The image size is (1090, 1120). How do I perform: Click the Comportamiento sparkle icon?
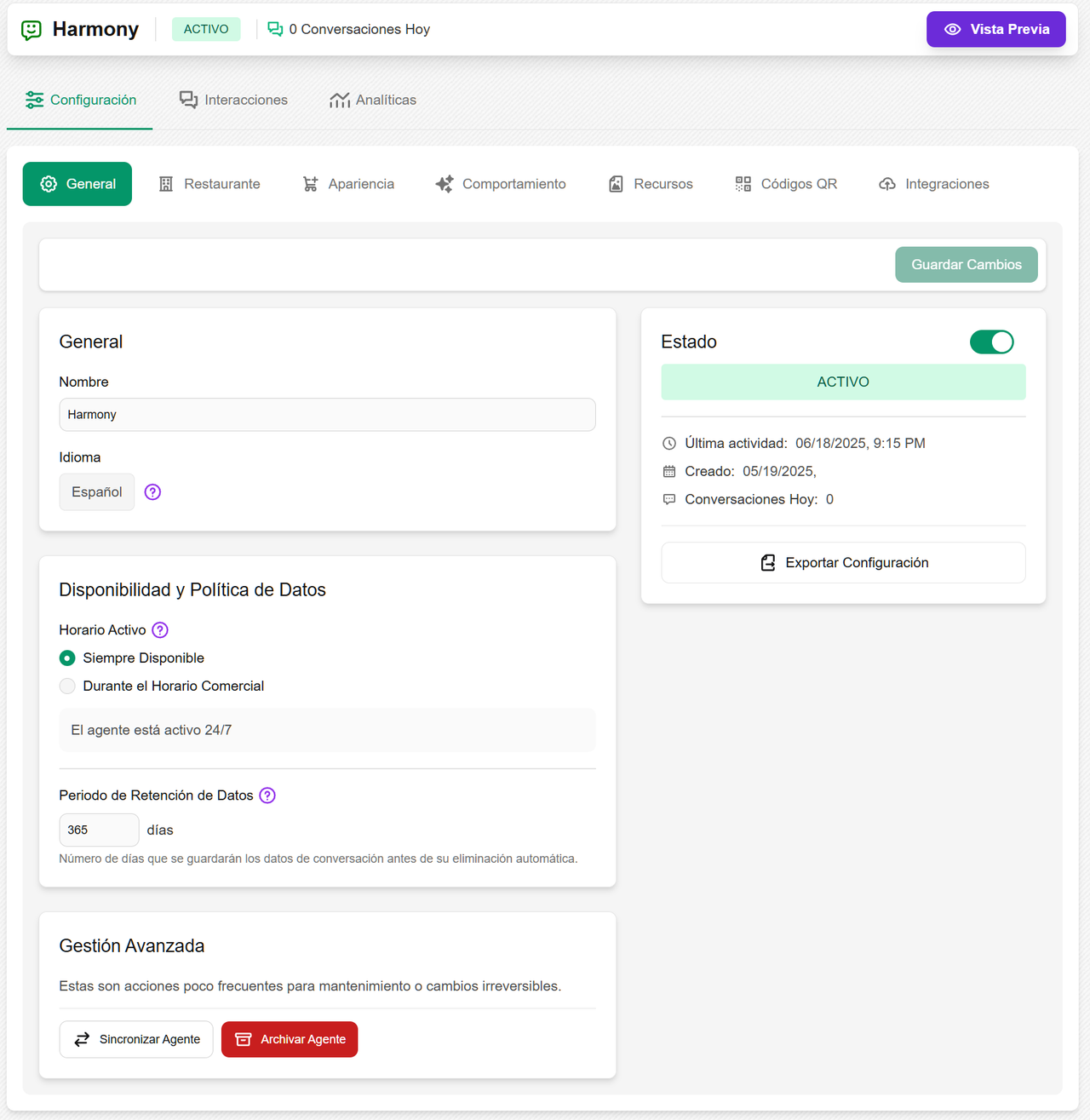(x=444, y=184)
